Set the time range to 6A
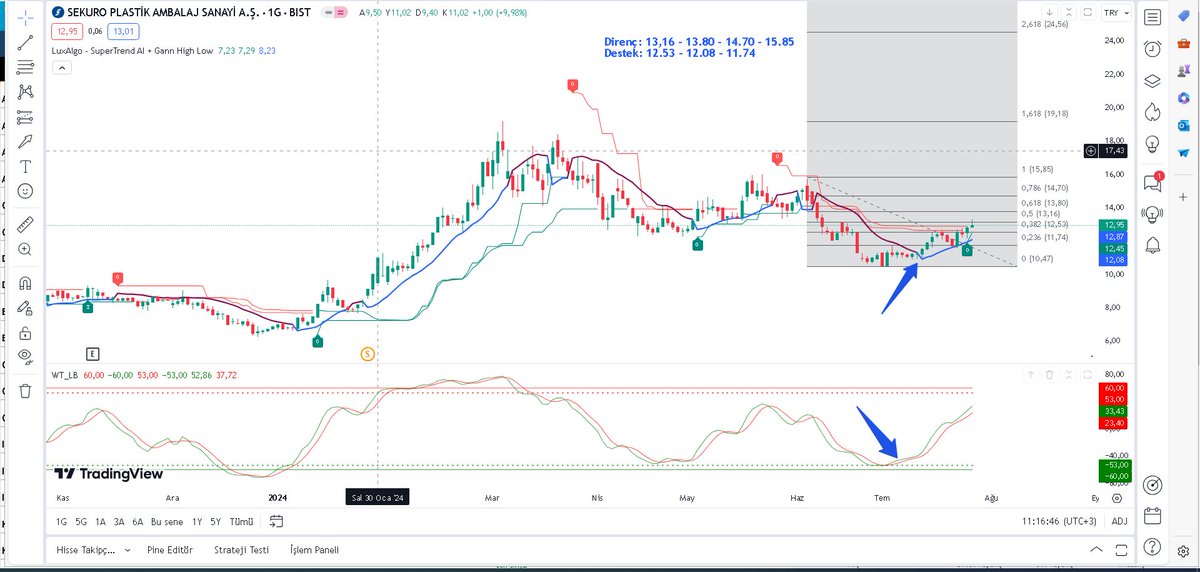The height and width of the screenshot is (572, 1200). (x=138, y=521)
